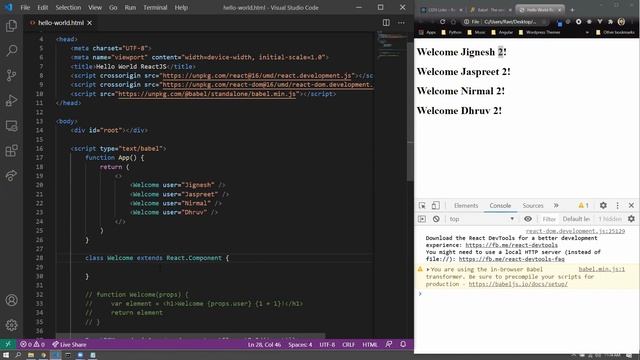Screen dimensions: 640x360
Task: Open the Accounts menu in the activity bar
Action: click(x=11, y=300)
